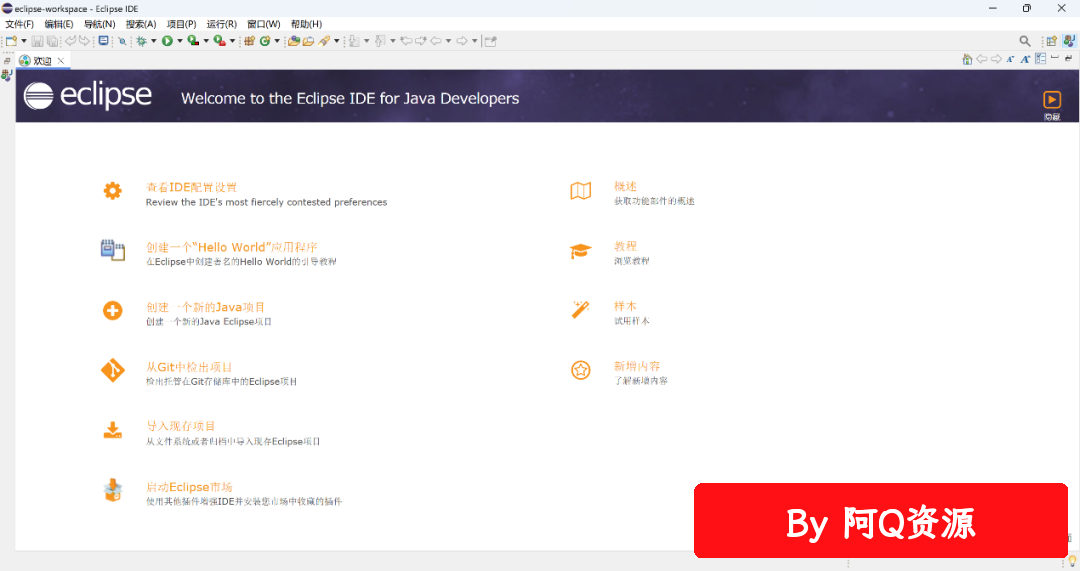Open the New wizard dropdown arrow
The width and height of the screenshot is (1080, 571).
23,41
